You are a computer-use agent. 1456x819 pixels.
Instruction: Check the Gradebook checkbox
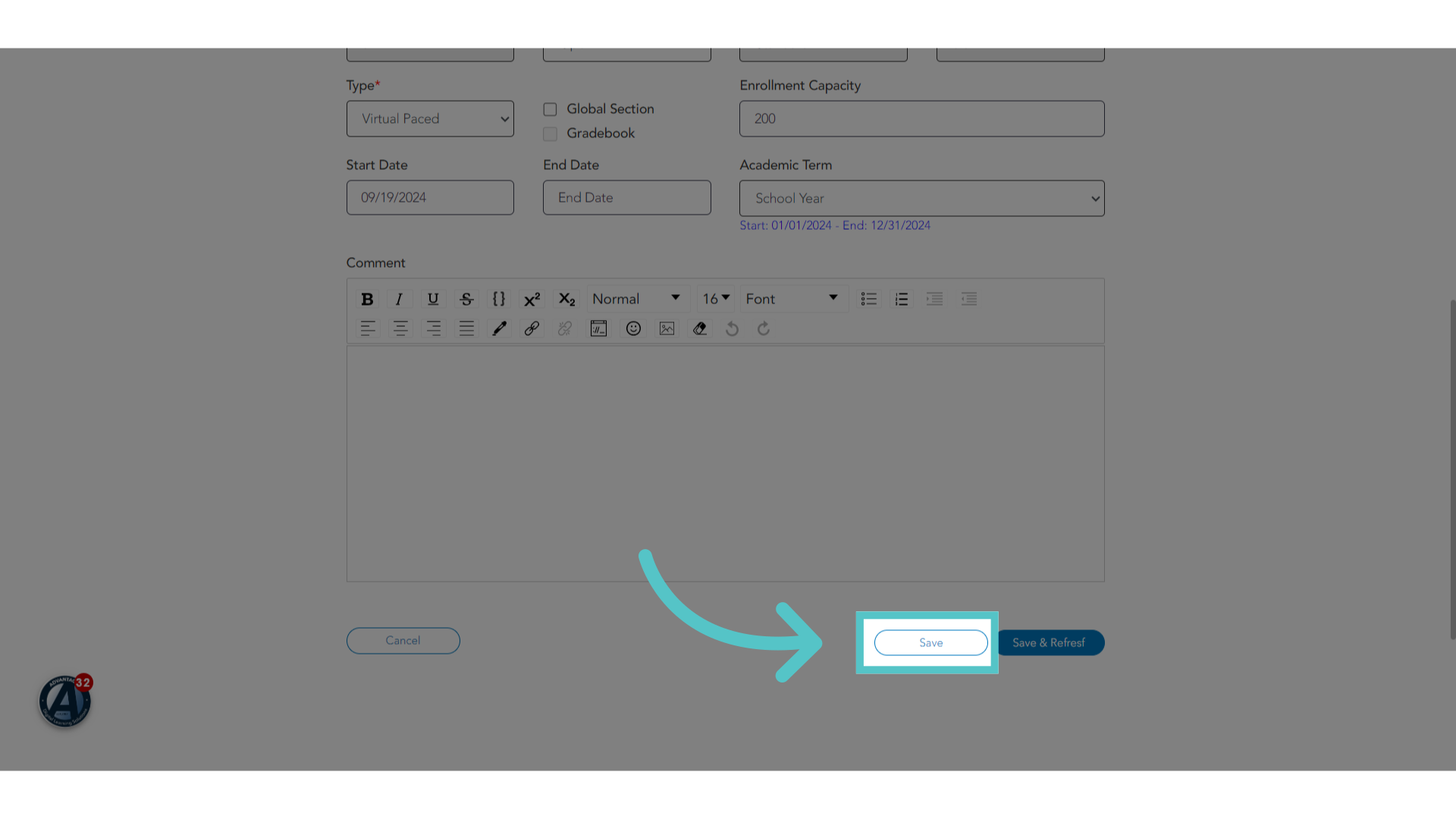tap(550, 133)
